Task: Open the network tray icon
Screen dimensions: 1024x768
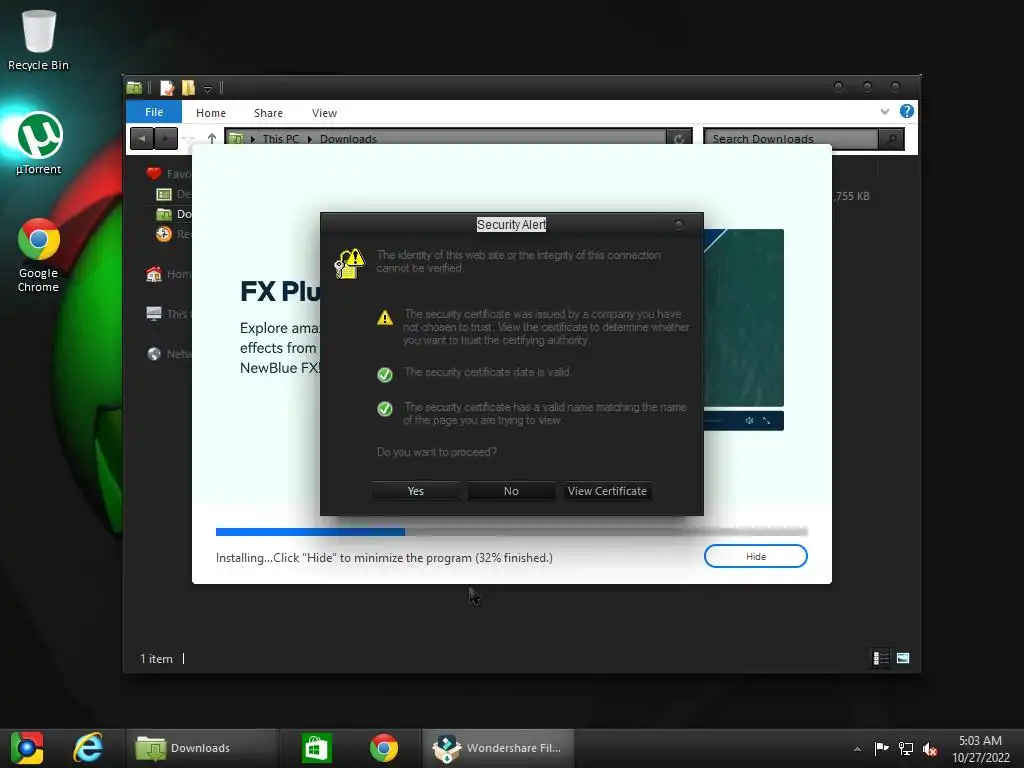Action: click(906, 748)
